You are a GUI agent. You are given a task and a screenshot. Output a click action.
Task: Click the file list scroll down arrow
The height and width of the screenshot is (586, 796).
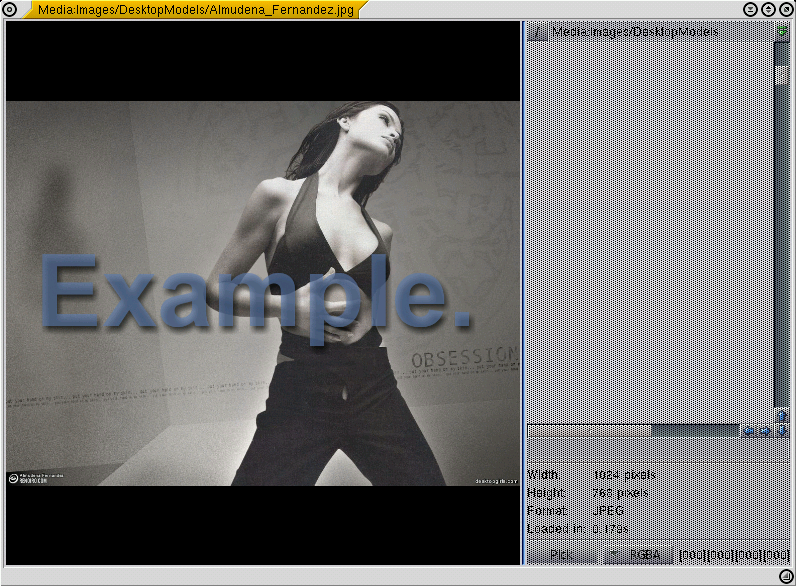[782, 430]
